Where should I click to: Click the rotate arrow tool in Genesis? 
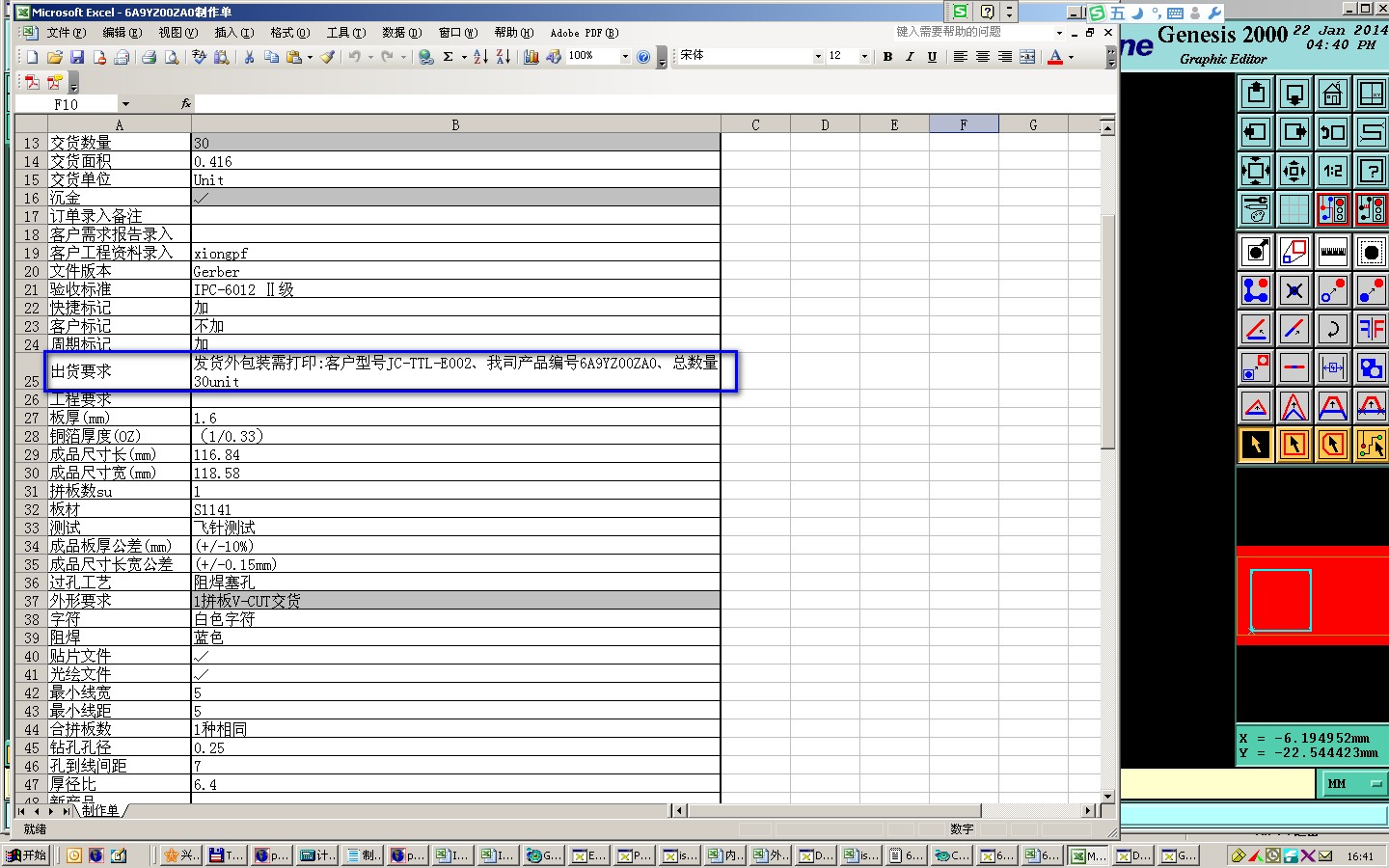pos(1332,329)
